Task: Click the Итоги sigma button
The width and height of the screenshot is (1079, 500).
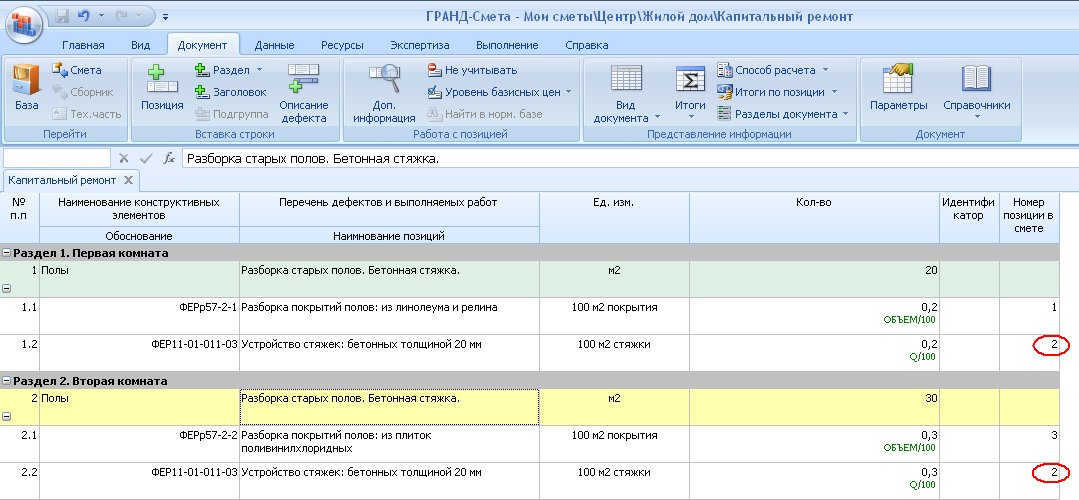Action: pos(690,89)
